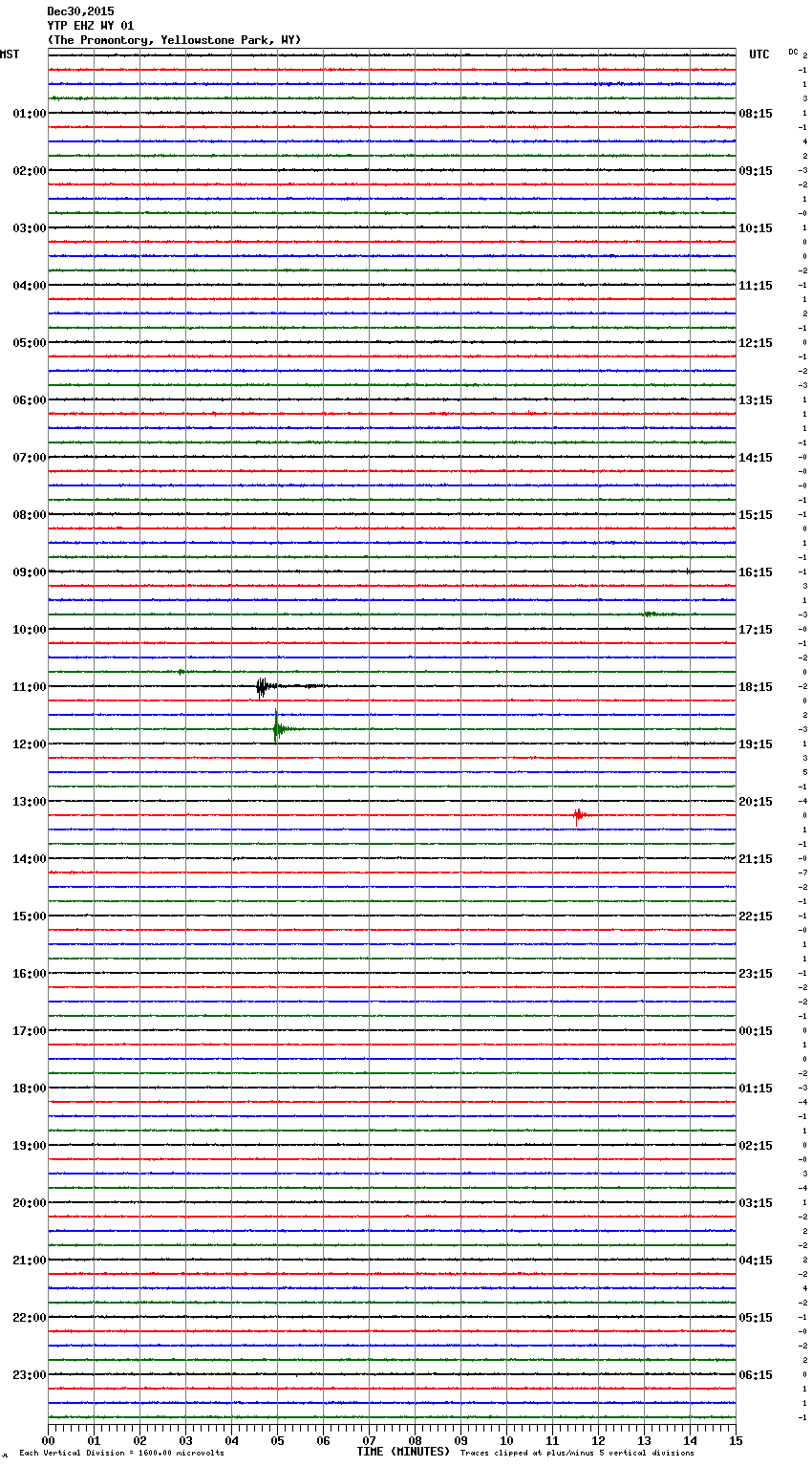Select the "01:00" MST time label
The height and width of the screenshot is (1466, 812).
coord(30,114)
